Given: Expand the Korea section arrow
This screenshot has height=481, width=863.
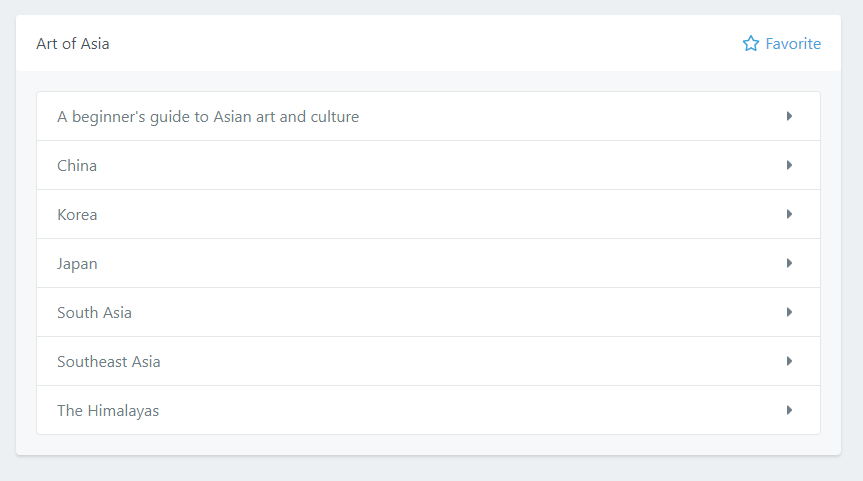Looking at the screenshot, I should point(789,214).
